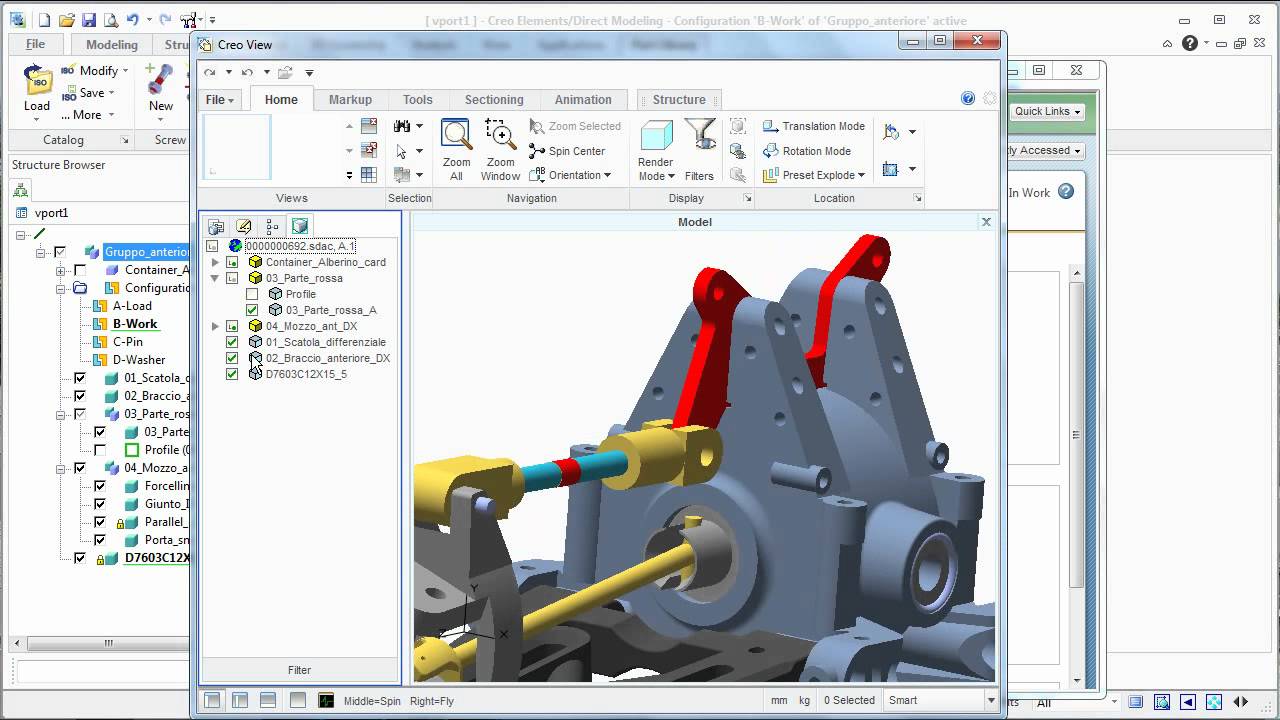Switch to the Sectioning tab
1280x720 pixels.
(494, 99)
